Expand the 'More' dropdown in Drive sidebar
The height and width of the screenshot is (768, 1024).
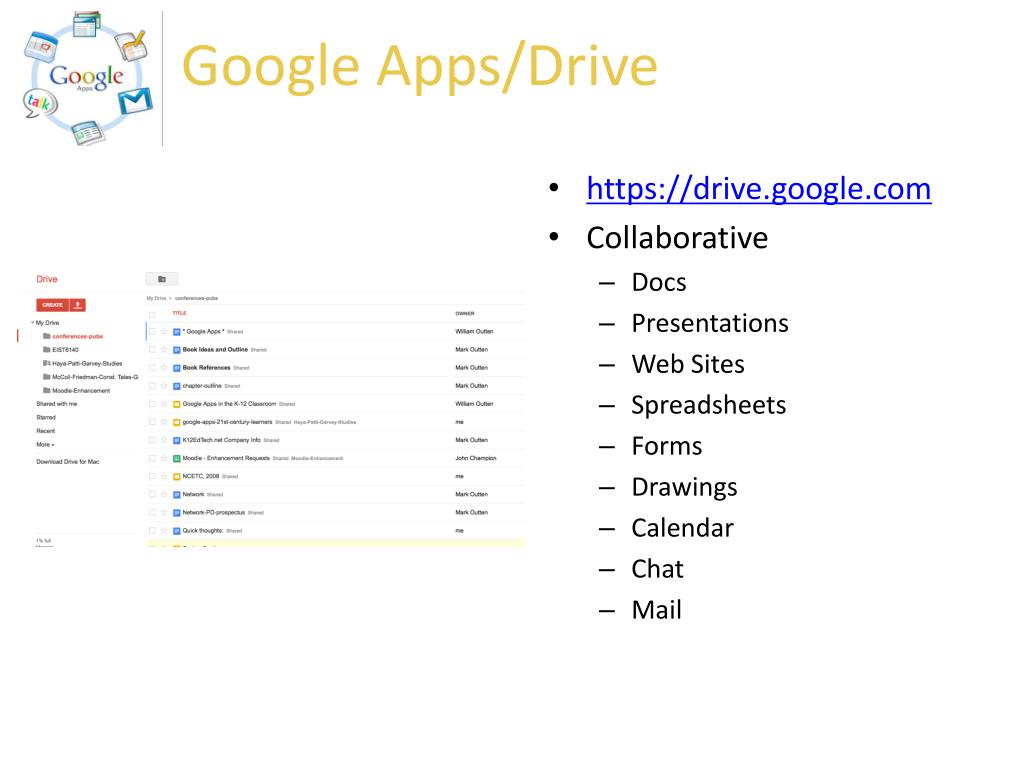point(45,445)
